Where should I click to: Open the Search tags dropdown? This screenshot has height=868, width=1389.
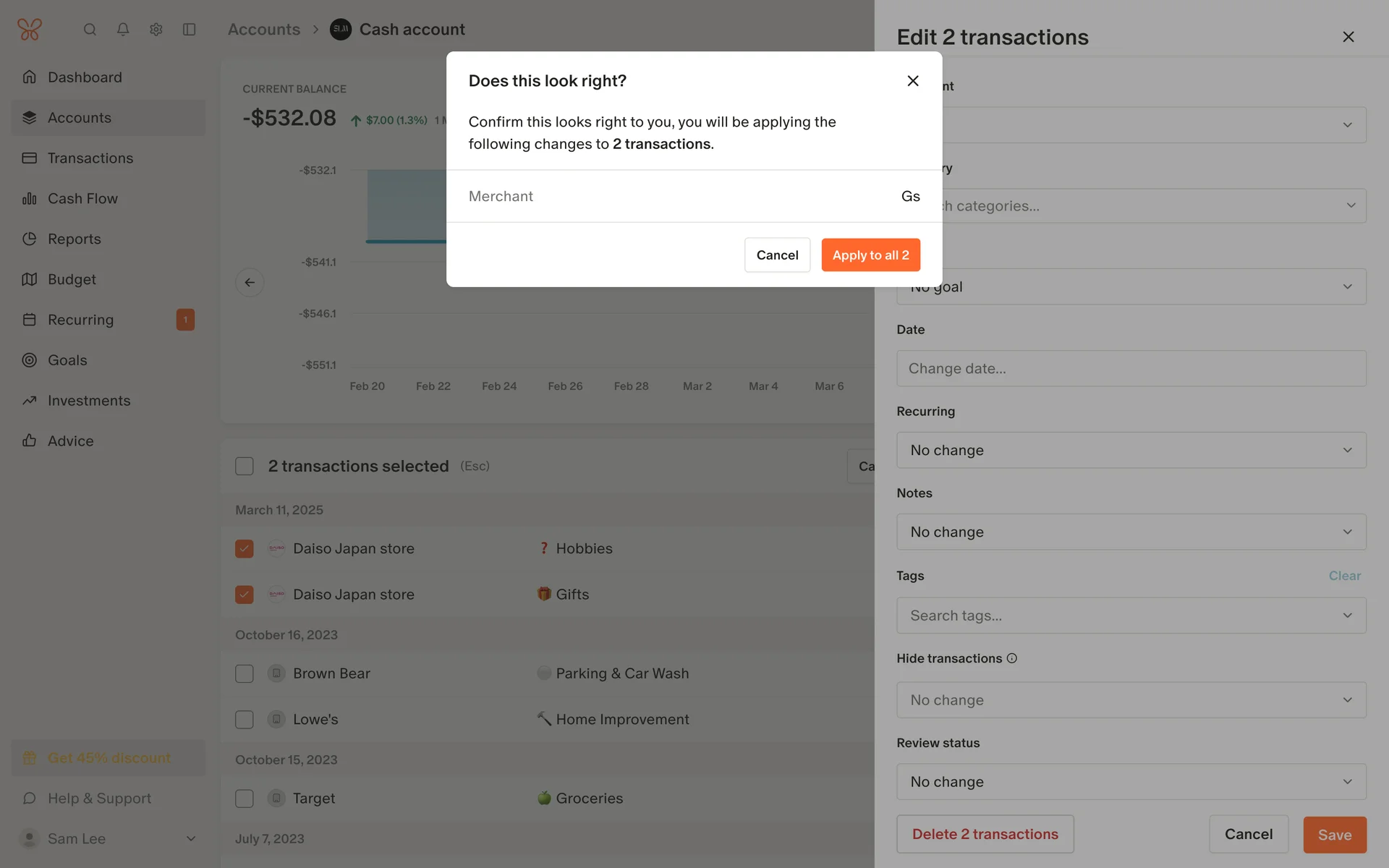[1131, 616]
